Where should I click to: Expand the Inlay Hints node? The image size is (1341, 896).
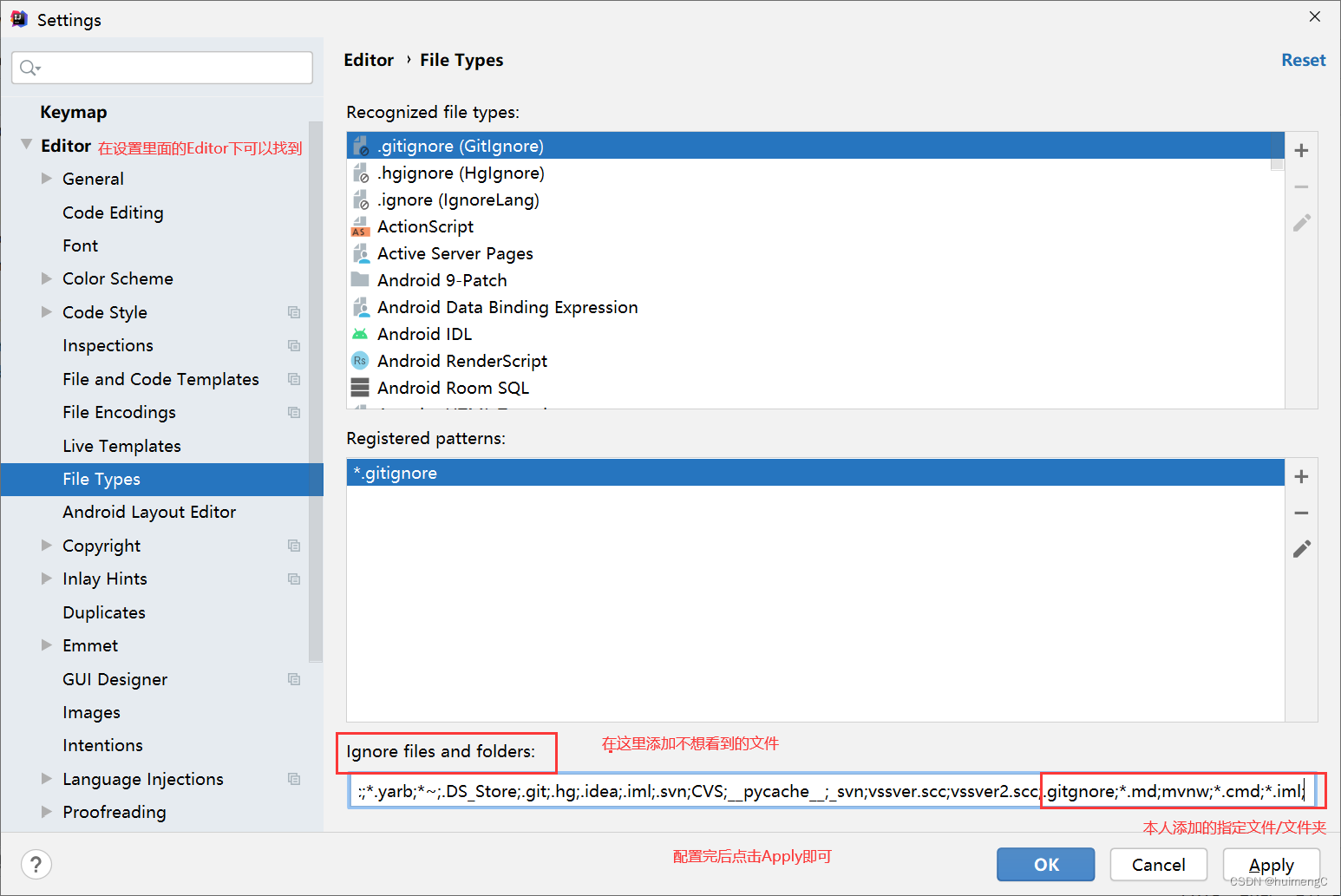pyautogui.click(x=47, y=578)
